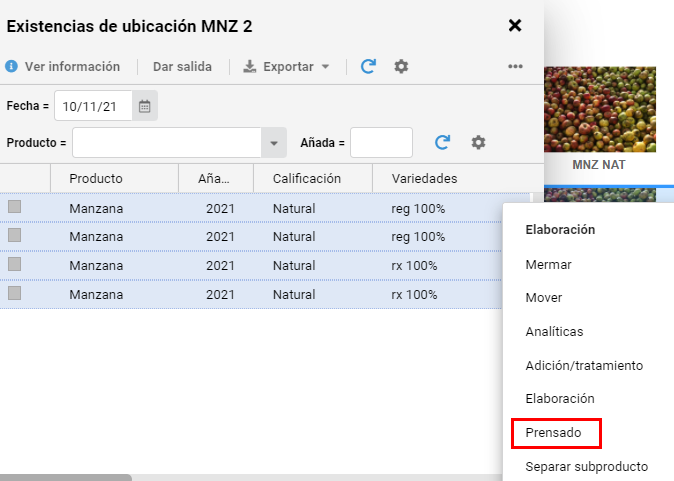Click reg 100% in the second row

pos(418,236)
